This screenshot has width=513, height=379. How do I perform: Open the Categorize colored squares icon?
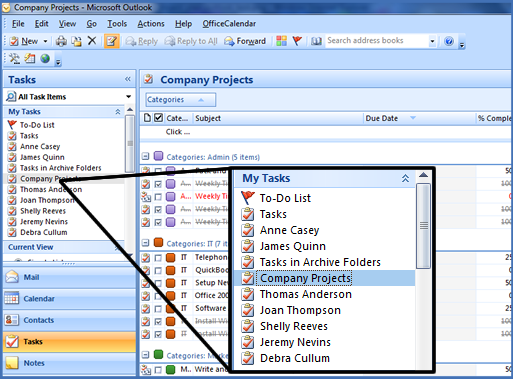281,41
